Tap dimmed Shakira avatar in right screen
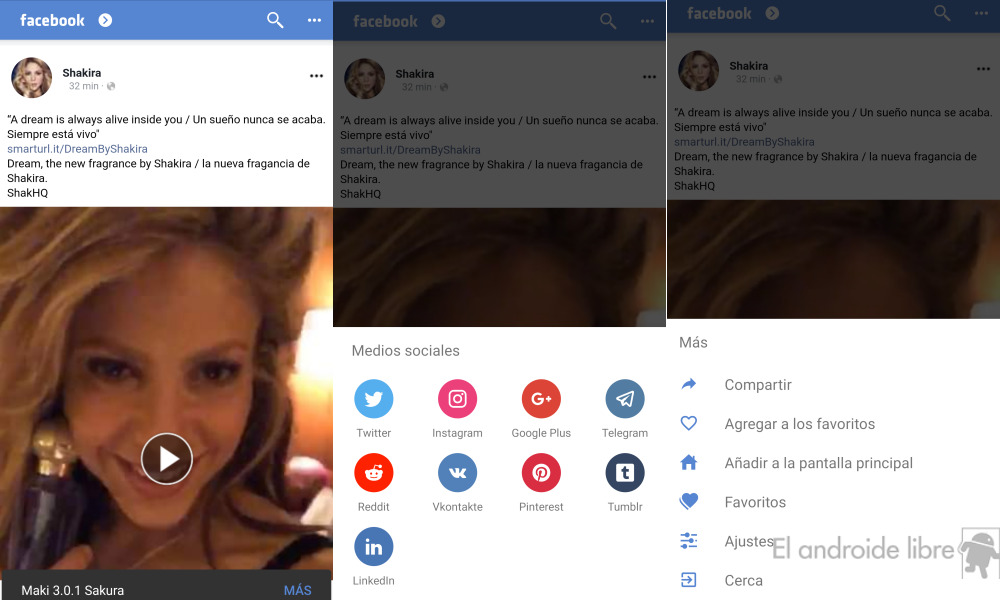This screenshot has width=1000, height=600. [x=698, y=70]
